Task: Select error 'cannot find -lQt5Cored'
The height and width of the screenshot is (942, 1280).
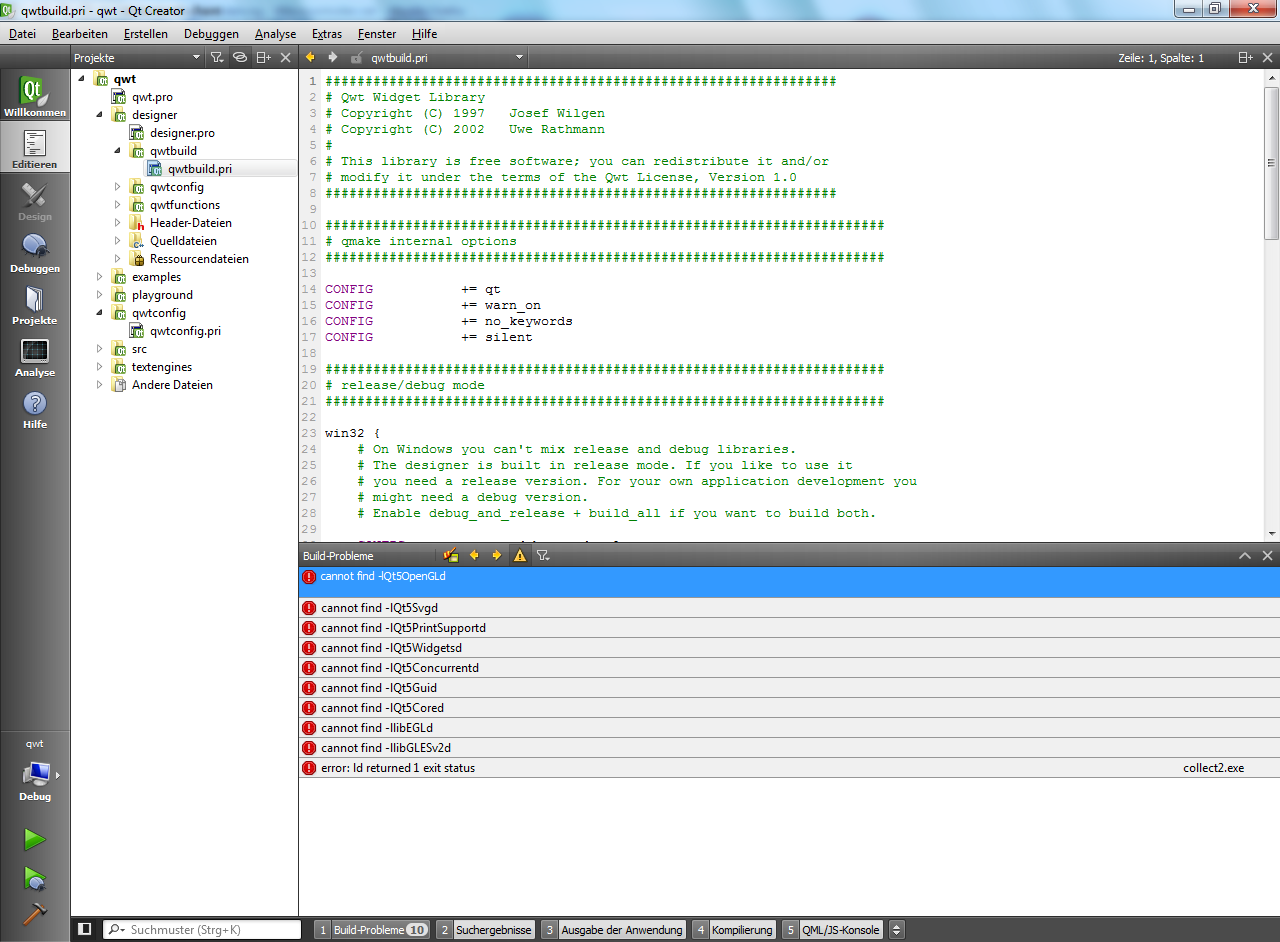Action: tap(789, 708)
